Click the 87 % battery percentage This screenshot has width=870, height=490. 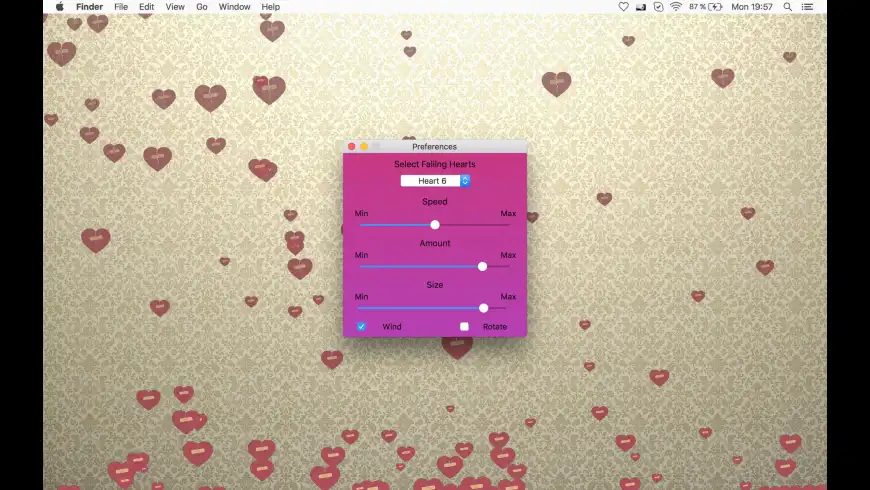697,7
